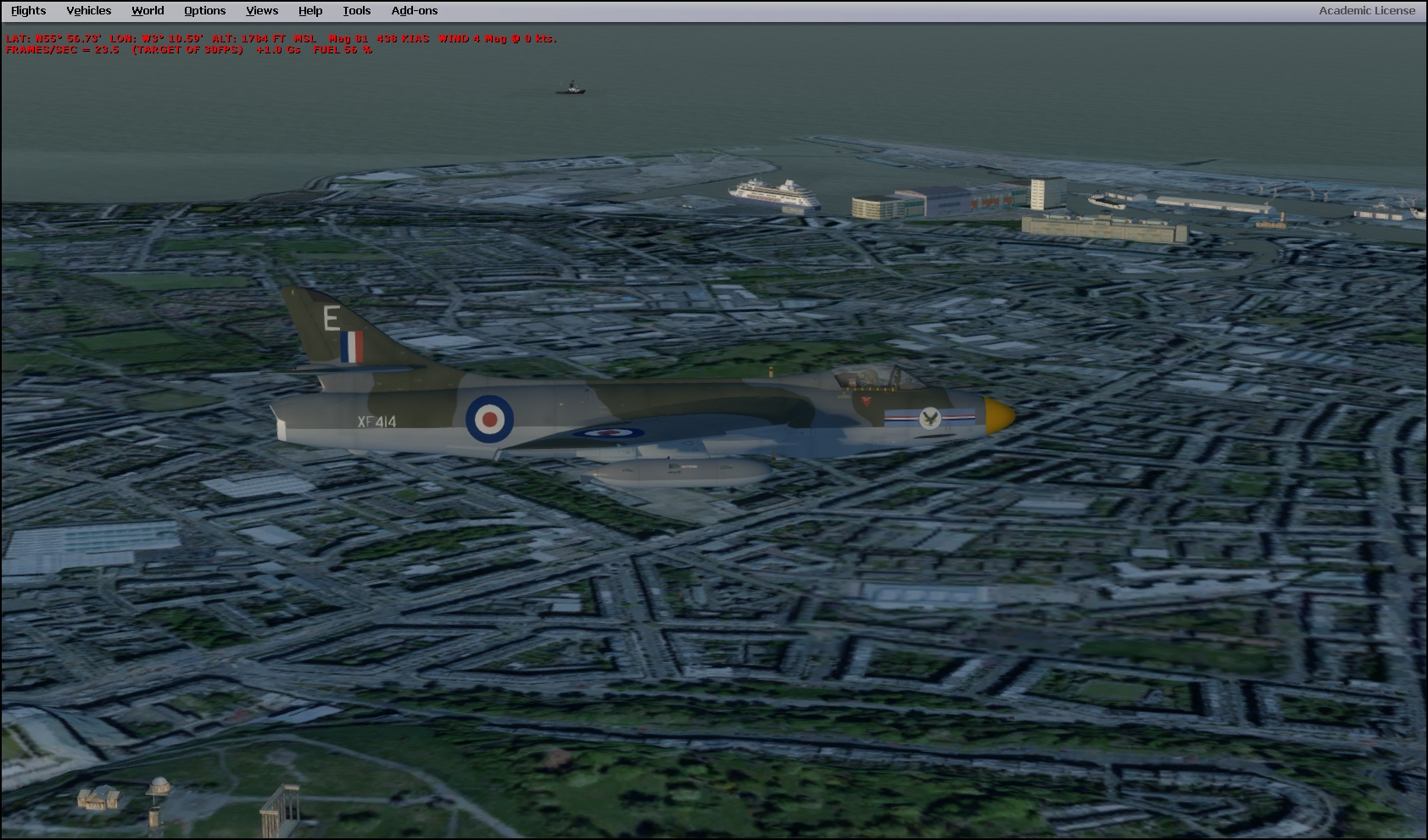Open the Flights menu
The image size is (1428, 840).
tap(29, 11)
